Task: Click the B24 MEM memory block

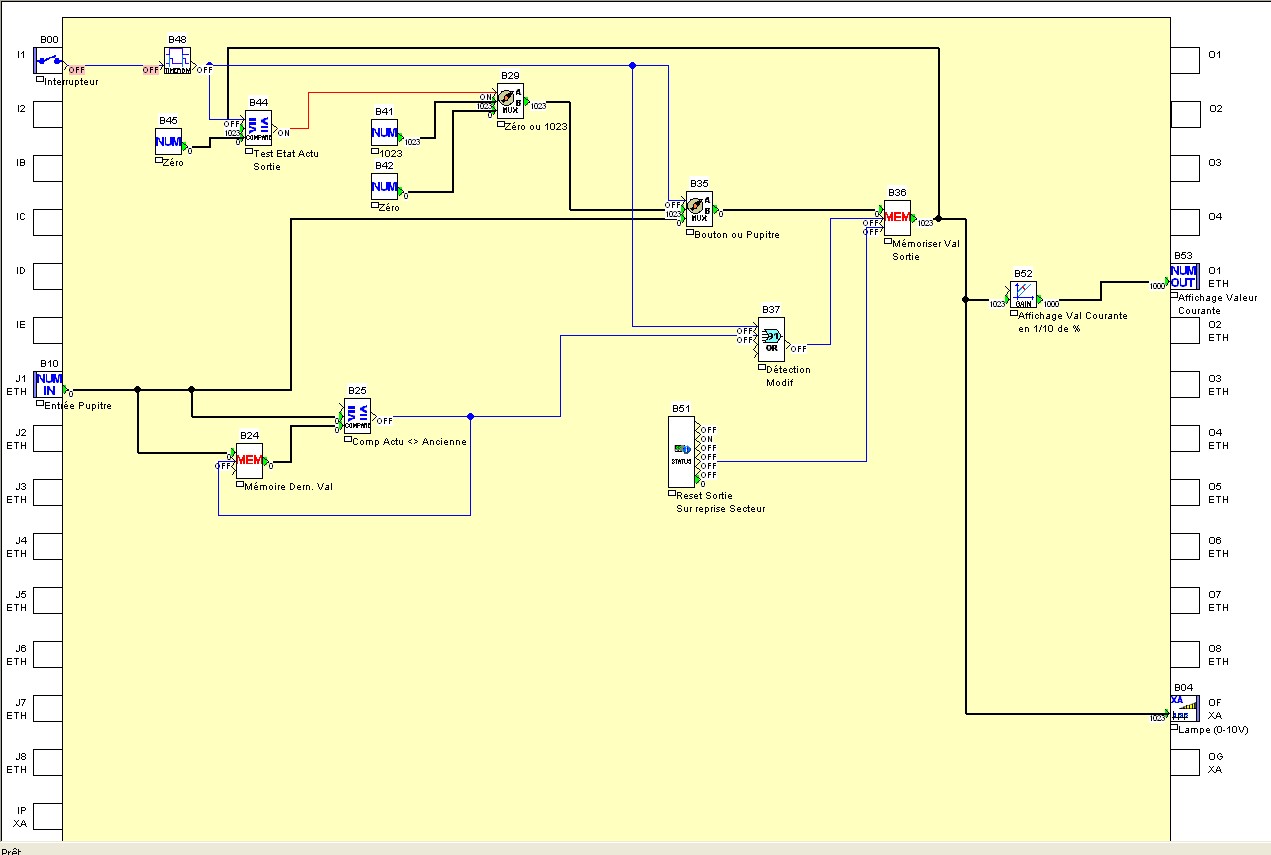Action: click(249, 459)
